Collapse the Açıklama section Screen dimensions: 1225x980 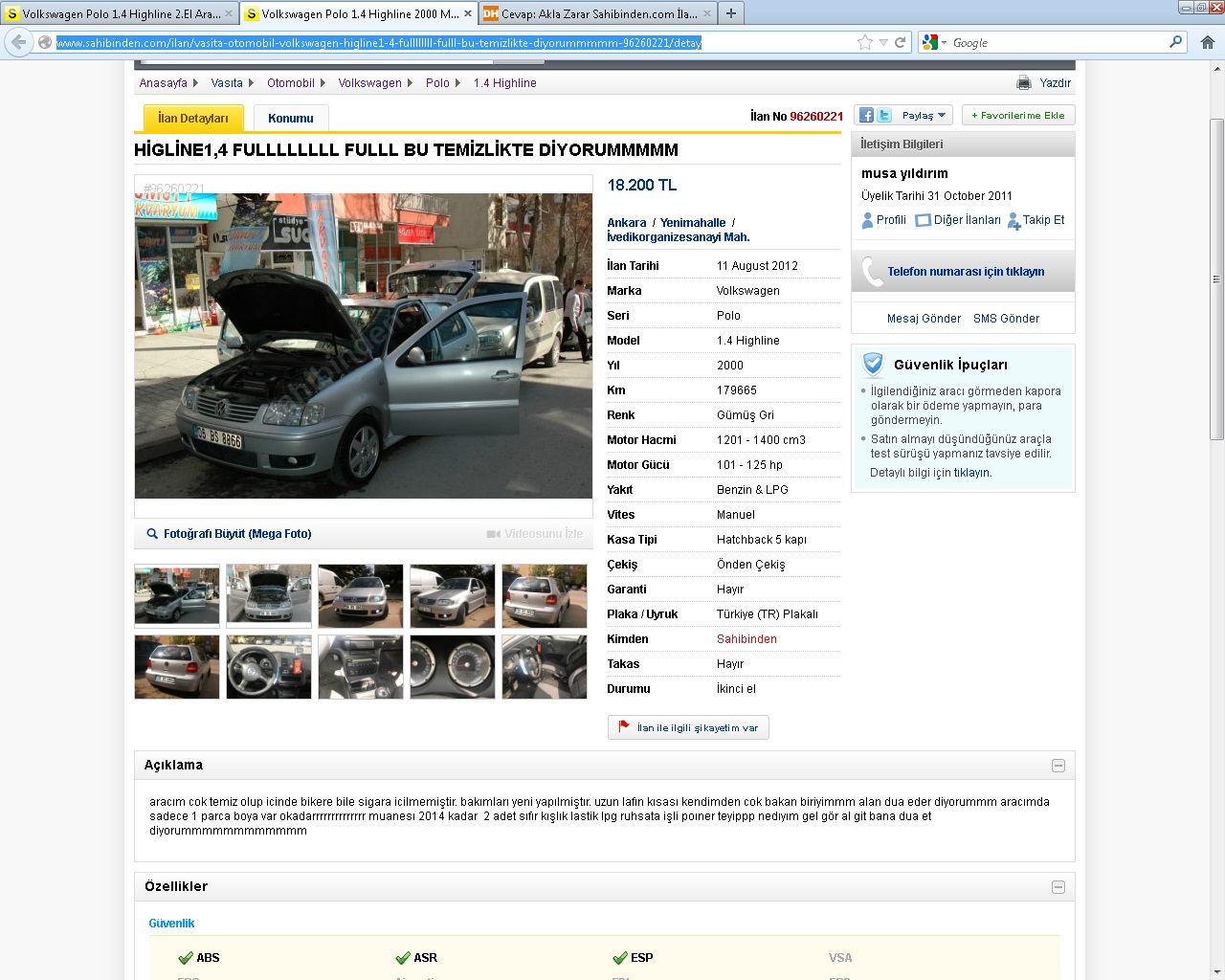(1058, 766)
